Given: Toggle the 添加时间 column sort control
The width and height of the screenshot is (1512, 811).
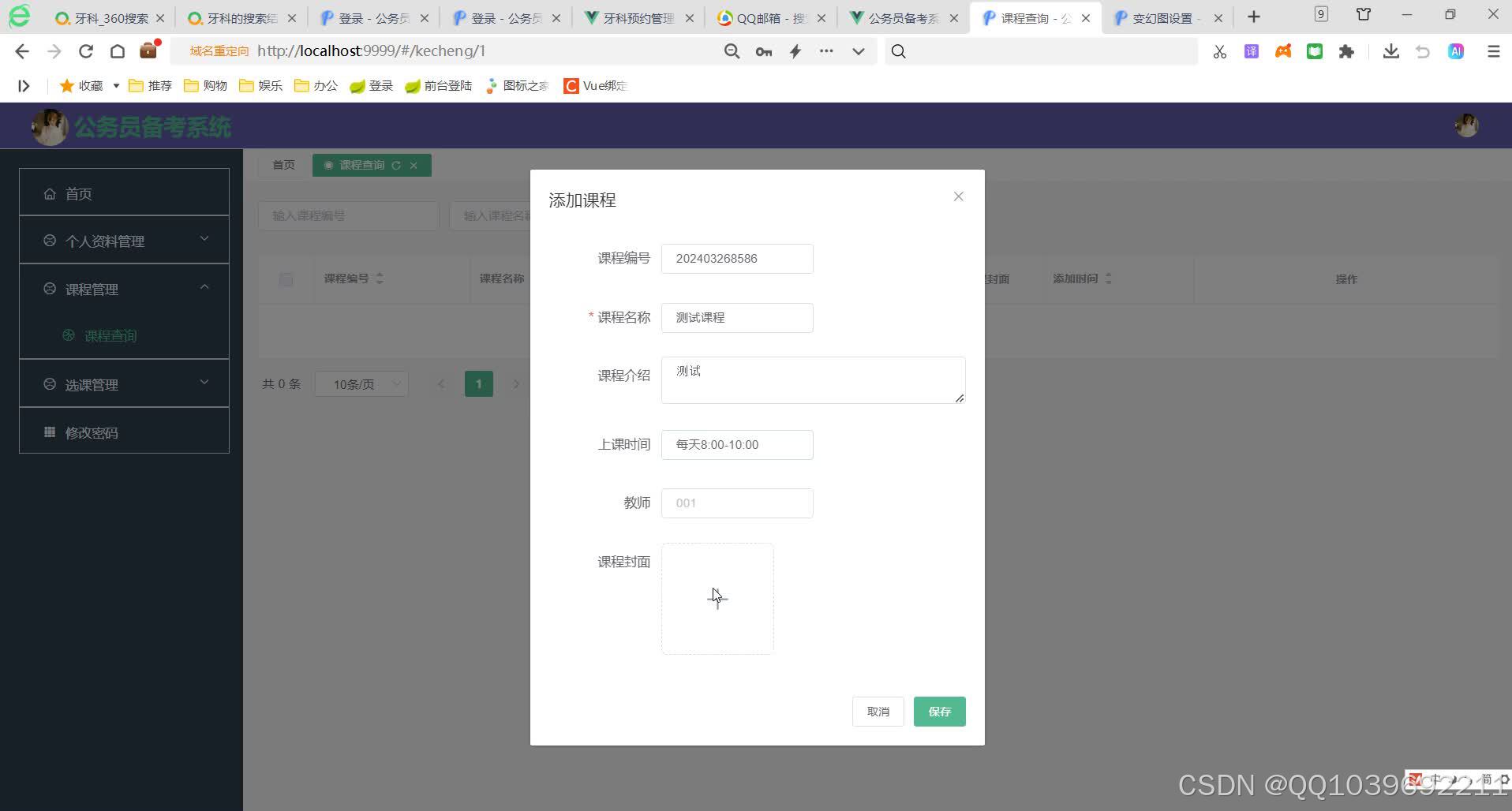Looking at the screenshot, I should pyautogui.click(x=1108, y=278).
